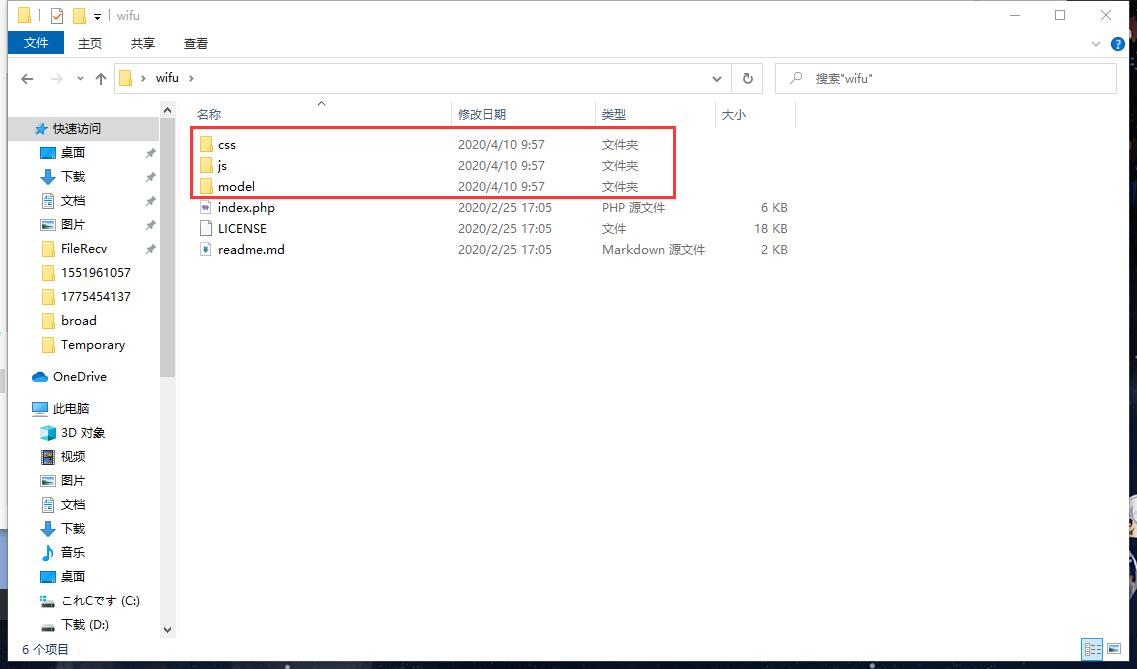The height and width of the screenshot is (669, 1137).
Task: Switch to large icons view layout
Action: point(1115,649)
